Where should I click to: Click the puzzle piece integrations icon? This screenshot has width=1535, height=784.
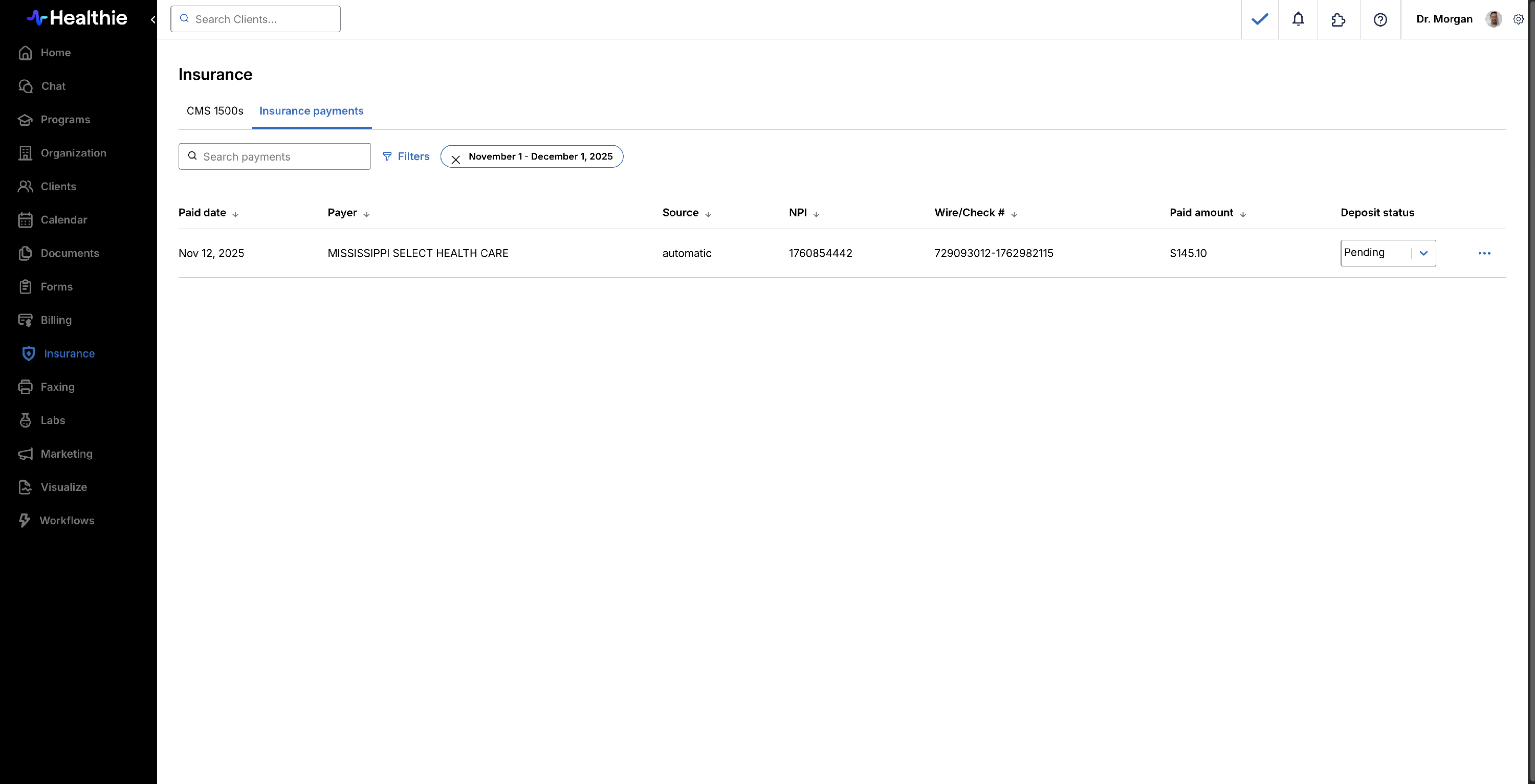(1338, 19)
